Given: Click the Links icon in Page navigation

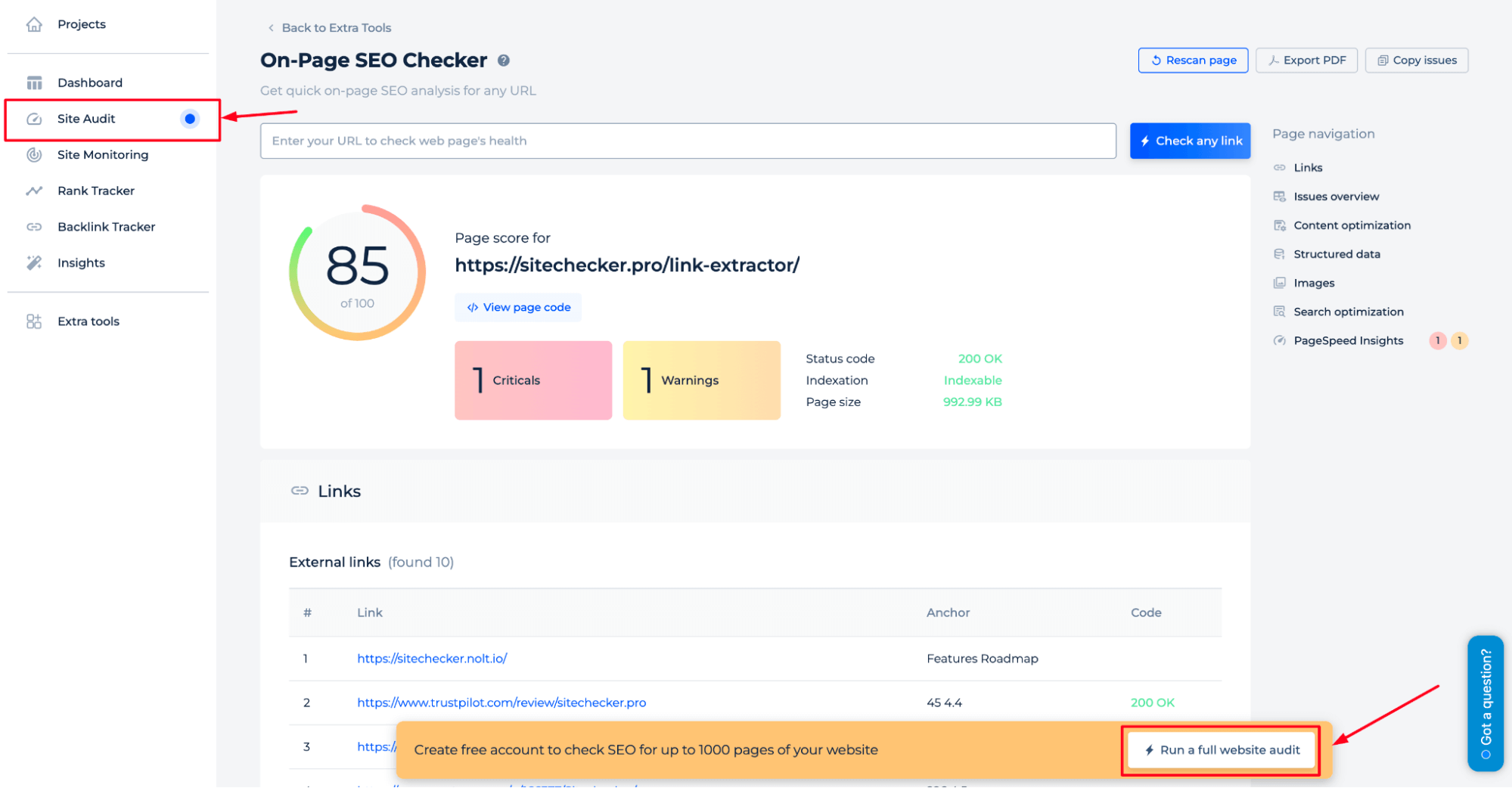Looking at the screenshot, I should [1280, 168].
